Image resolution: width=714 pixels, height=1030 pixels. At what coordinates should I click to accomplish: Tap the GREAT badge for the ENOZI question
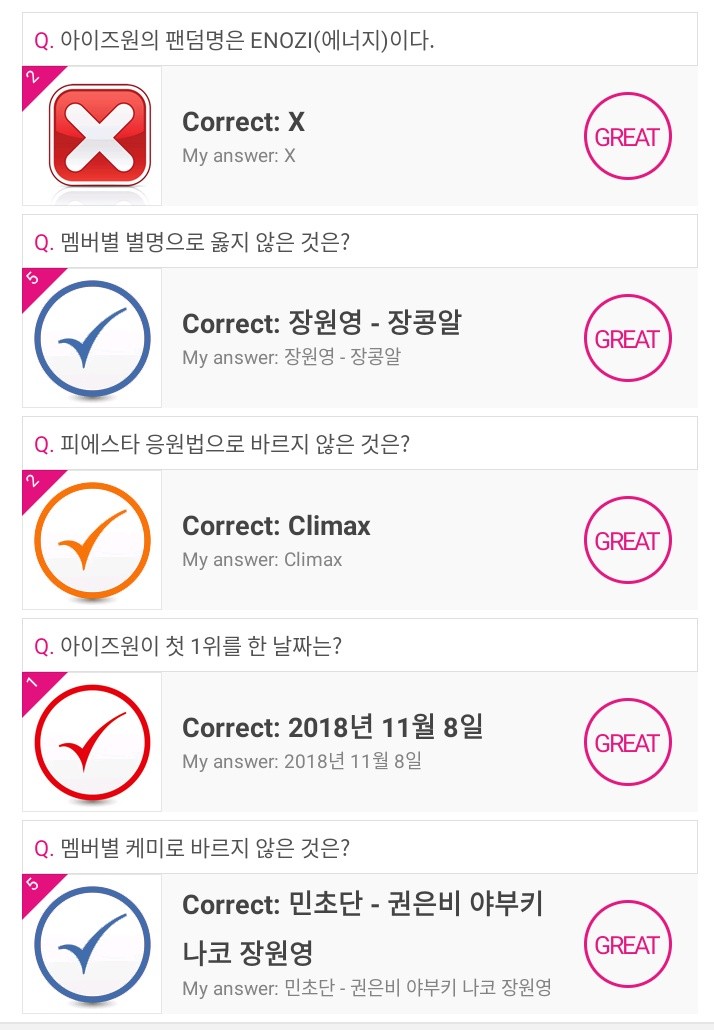627,137
